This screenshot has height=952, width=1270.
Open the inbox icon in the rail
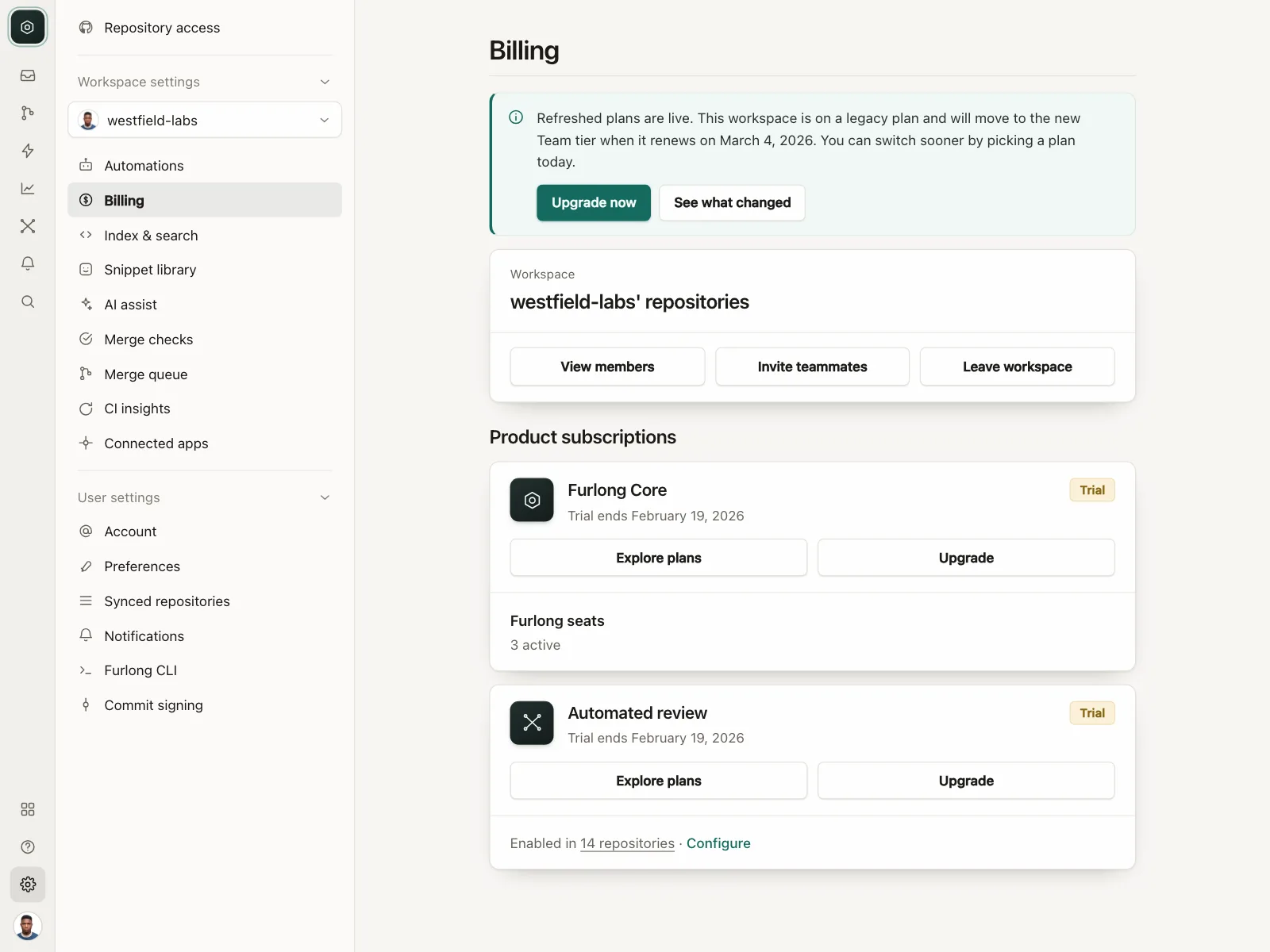28,75
